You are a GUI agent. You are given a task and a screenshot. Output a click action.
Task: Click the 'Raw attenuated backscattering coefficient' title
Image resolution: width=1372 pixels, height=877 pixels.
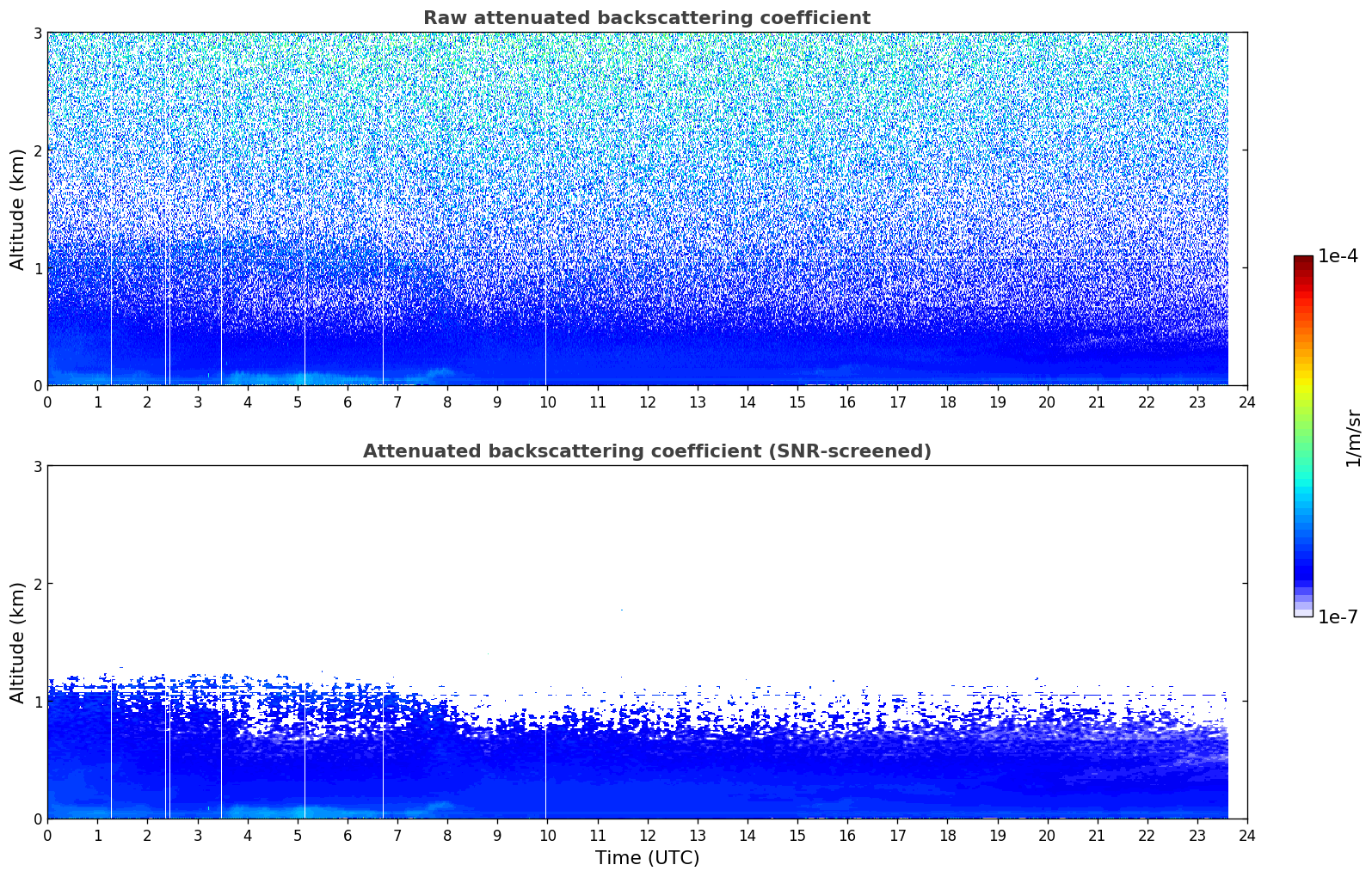(647, 18)
